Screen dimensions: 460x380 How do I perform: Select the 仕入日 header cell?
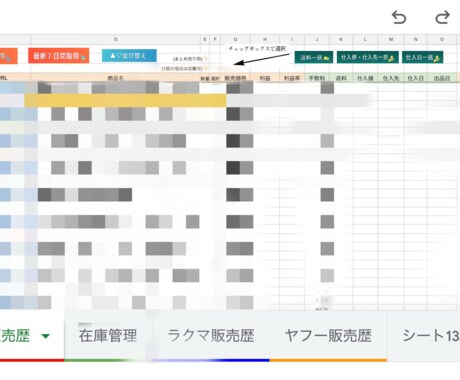pos(416,78)
